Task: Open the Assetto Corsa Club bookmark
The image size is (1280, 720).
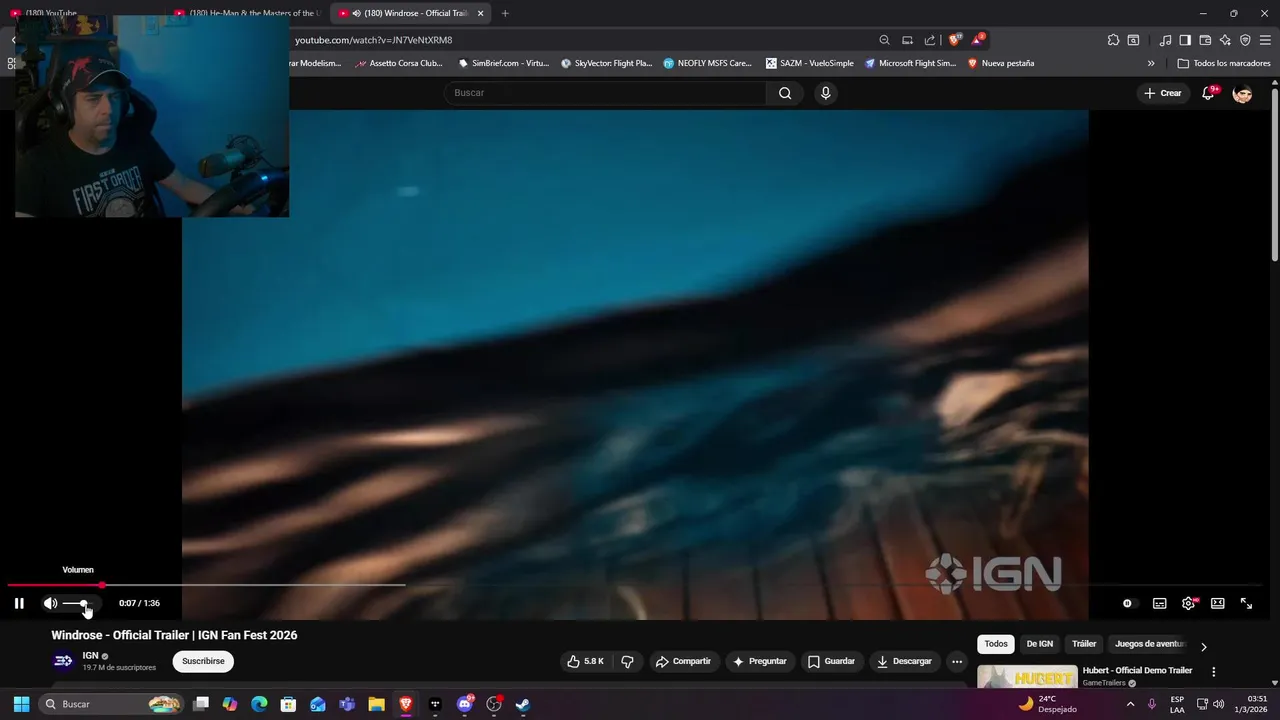Action: (x=399, y=63)
